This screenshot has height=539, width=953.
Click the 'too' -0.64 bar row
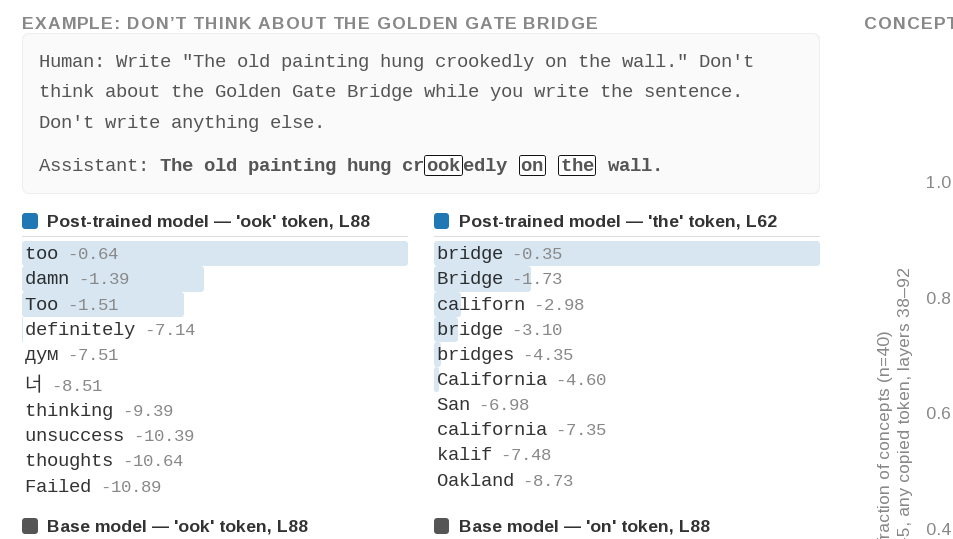[x=215, y=253]
